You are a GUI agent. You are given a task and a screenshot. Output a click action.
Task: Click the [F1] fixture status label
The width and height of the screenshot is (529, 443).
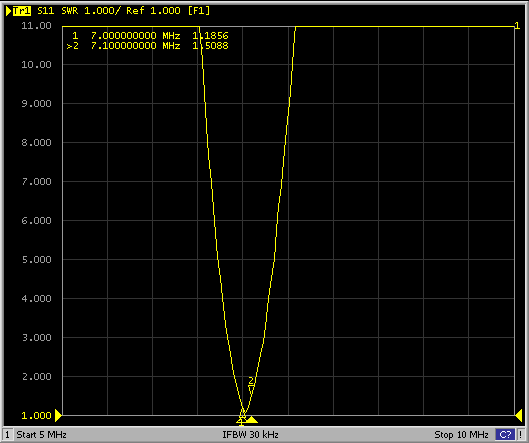(199, 11)
